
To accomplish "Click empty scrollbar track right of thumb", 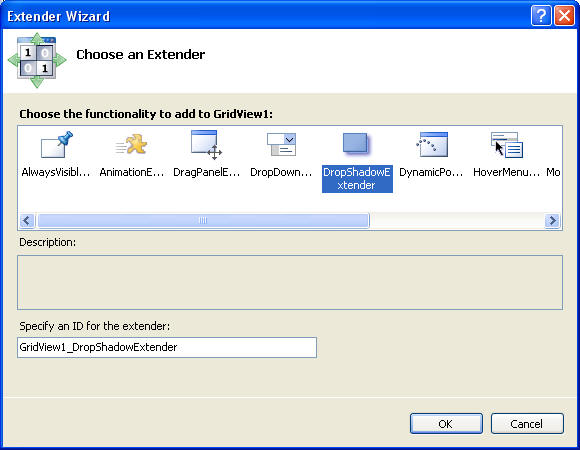I will [457, 221].
